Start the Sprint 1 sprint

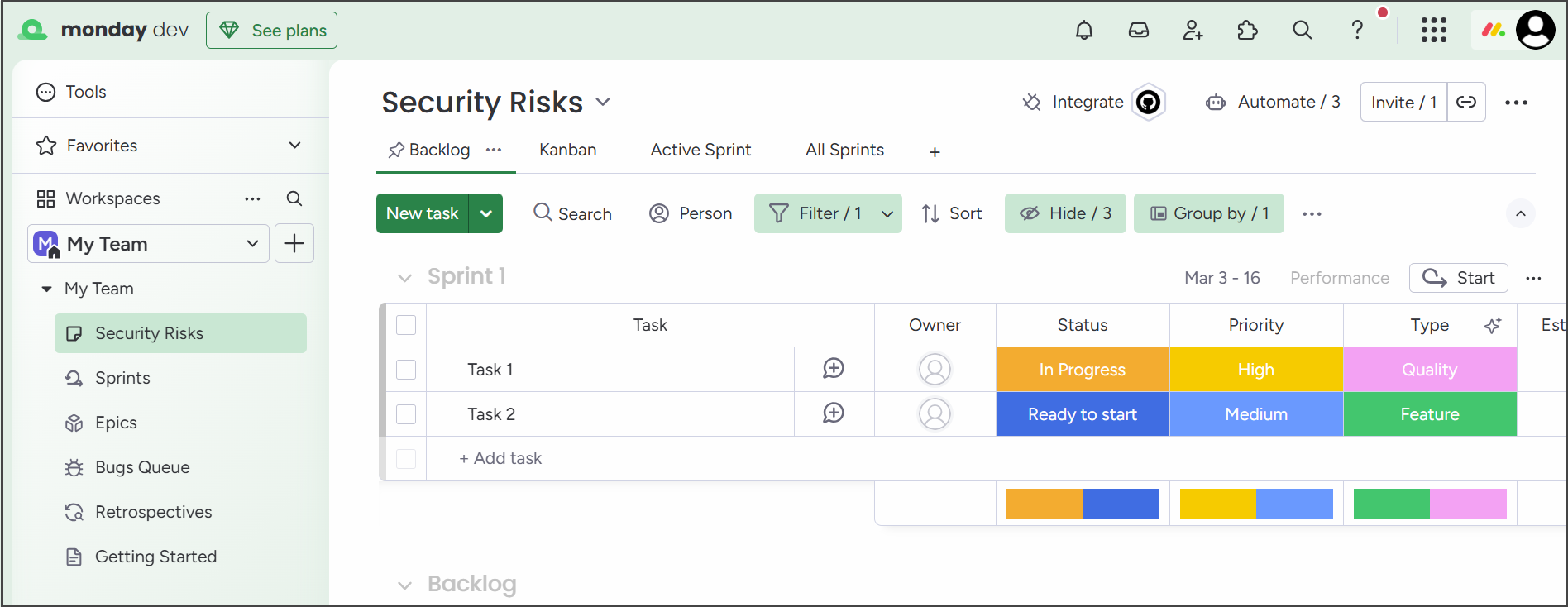click(1458, 278)
